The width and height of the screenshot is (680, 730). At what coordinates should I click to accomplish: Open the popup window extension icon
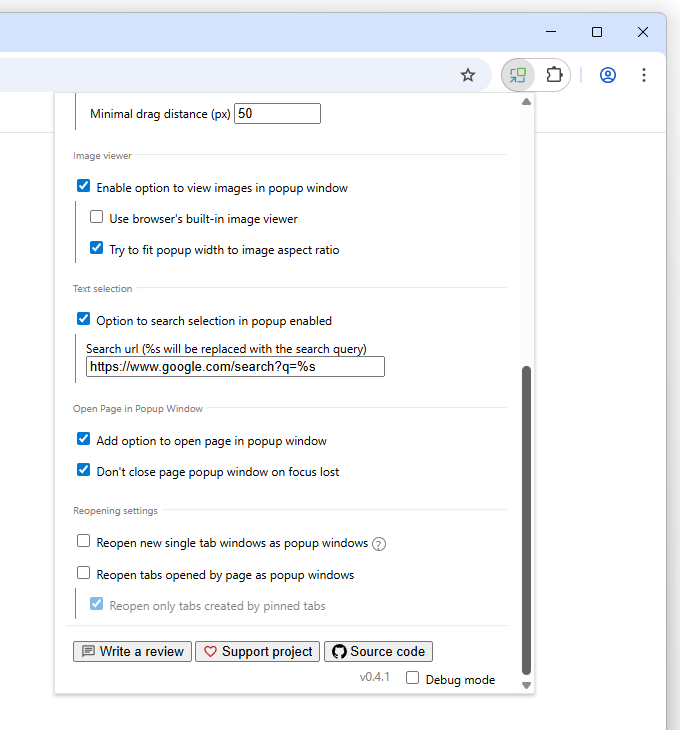click(518, 75)
